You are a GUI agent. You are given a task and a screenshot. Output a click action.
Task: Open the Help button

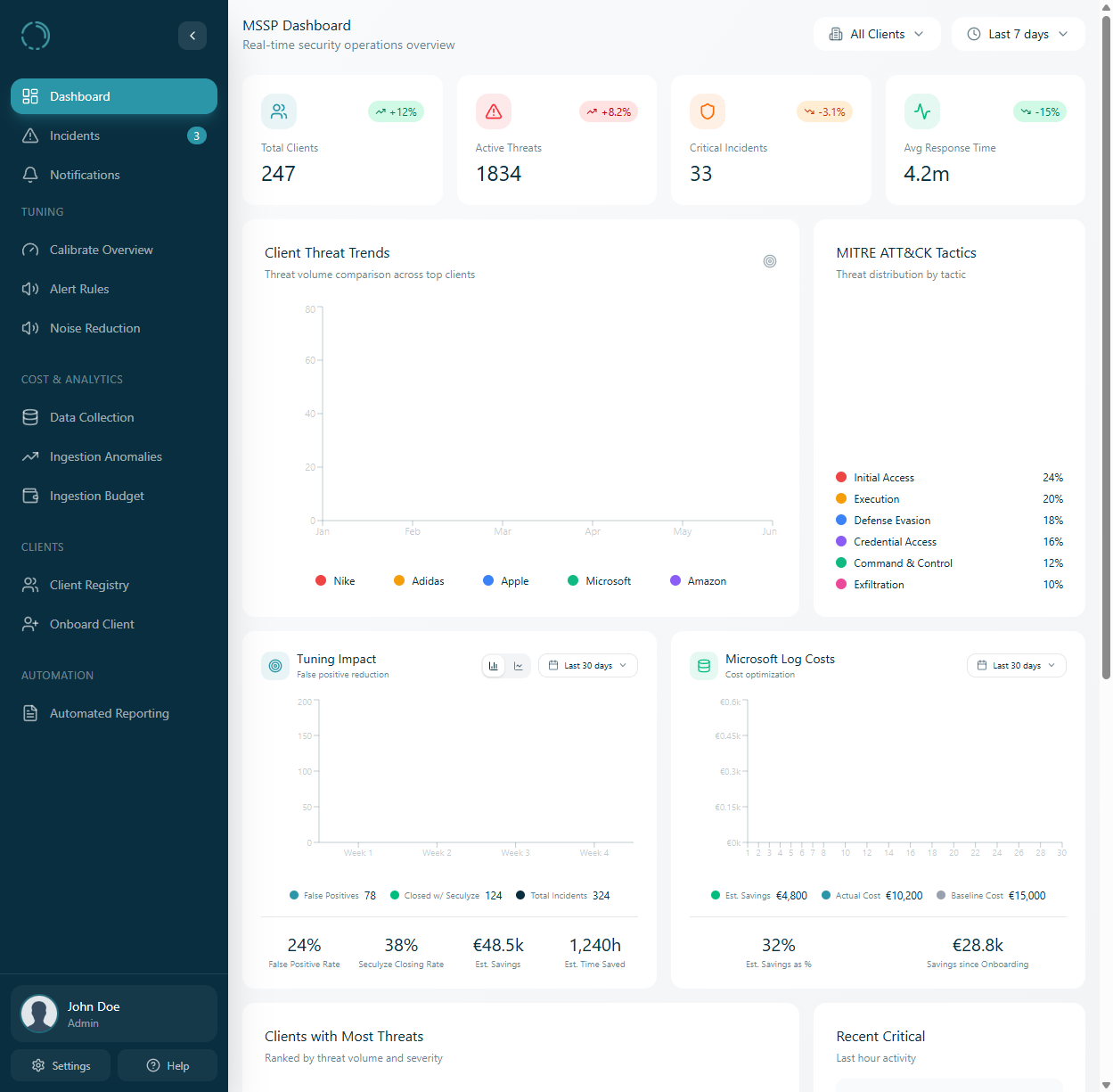tap(168, 1065)
